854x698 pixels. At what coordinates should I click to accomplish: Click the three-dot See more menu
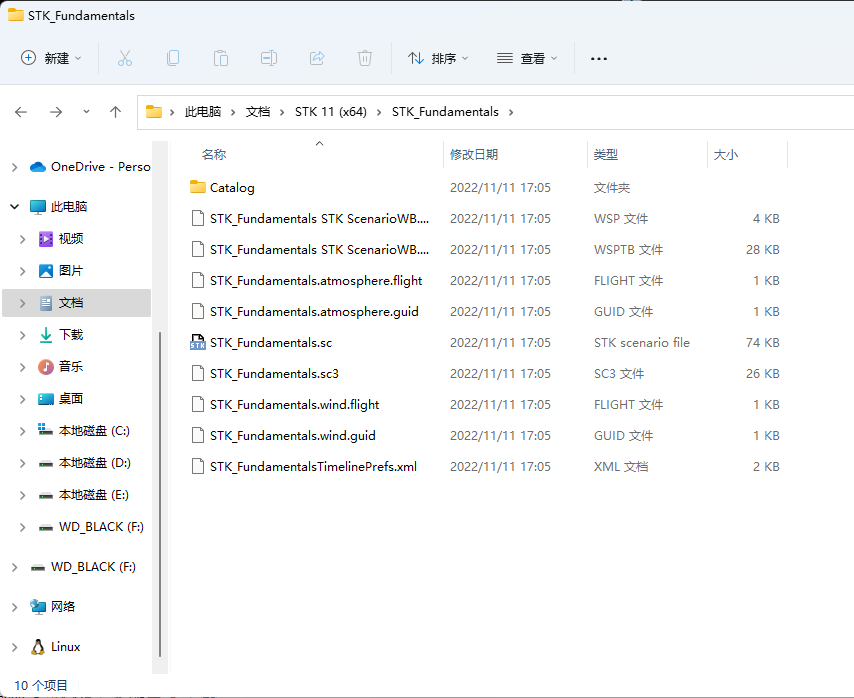point(599,58)
